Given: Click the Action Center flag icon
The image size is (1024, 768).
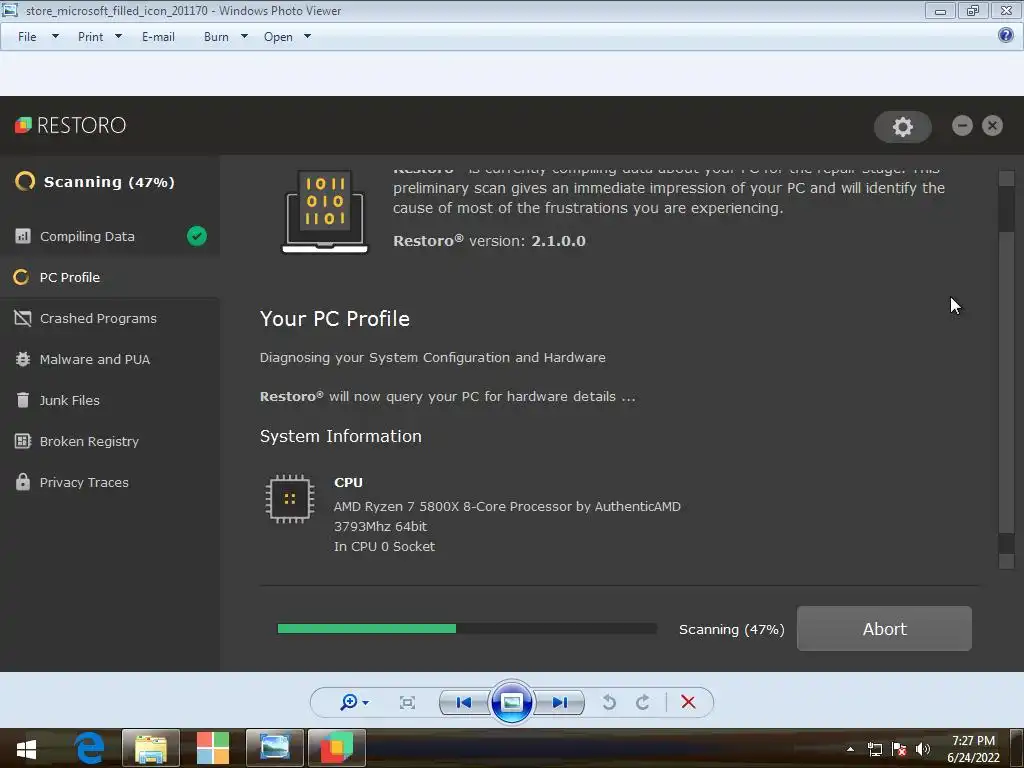Looking at the screenshot, I should [x=899, y=749].
